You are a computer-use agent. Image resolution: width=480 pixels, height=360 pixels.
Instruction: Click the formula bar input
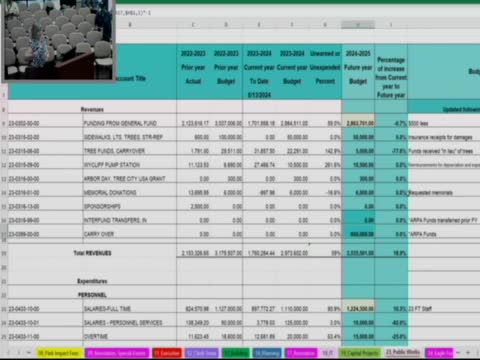(297, 13)
